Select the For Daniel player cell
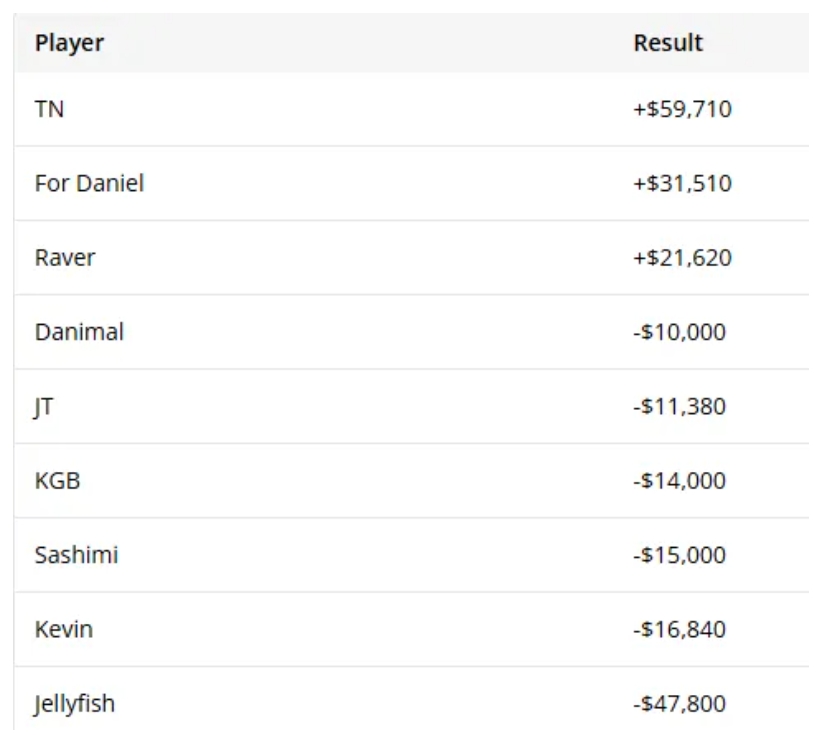The image size is (825, 735). point(89,184)
